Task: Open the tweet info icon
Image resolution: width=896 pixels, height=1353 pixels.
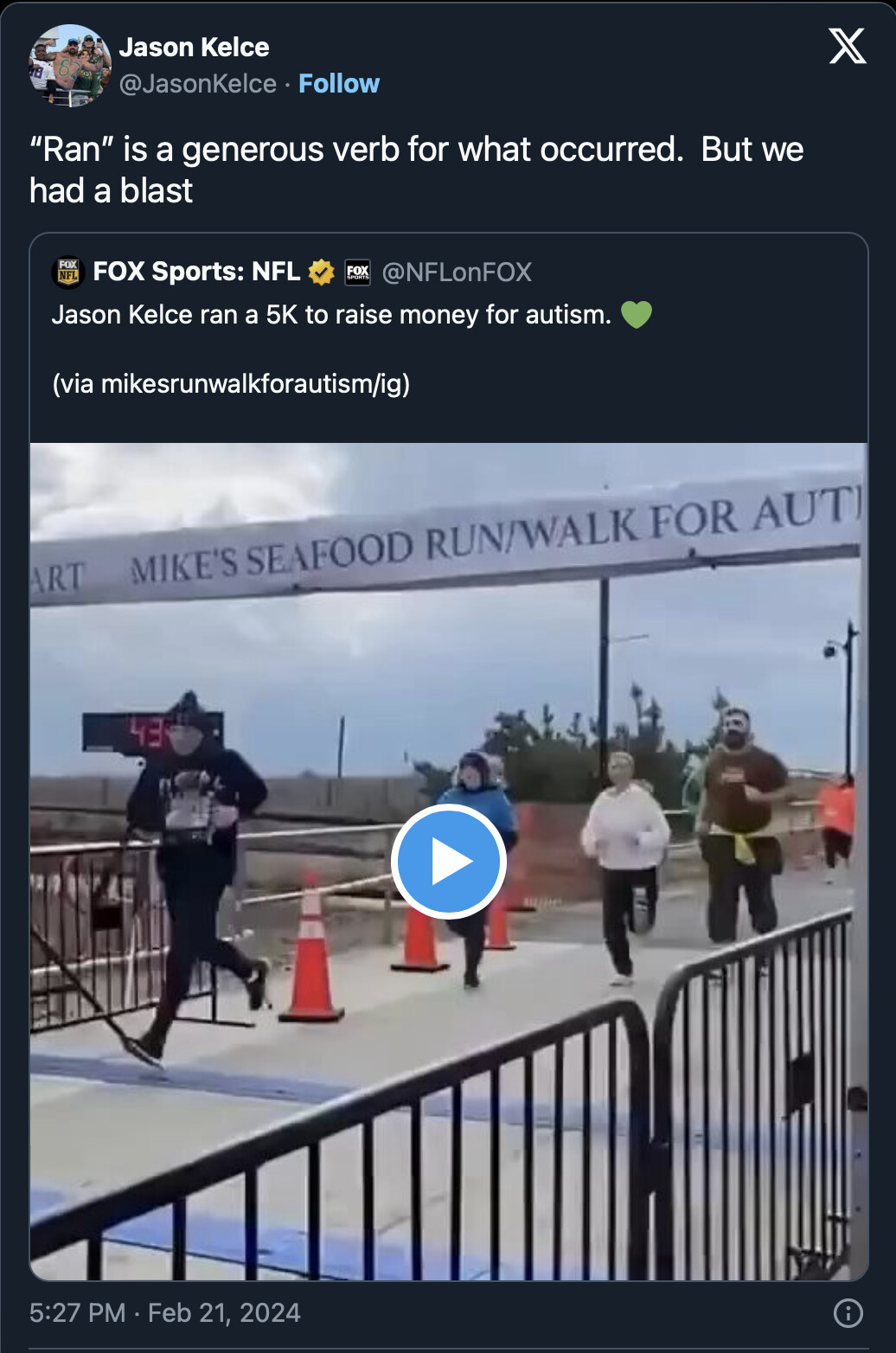Action: point(848,1312)
